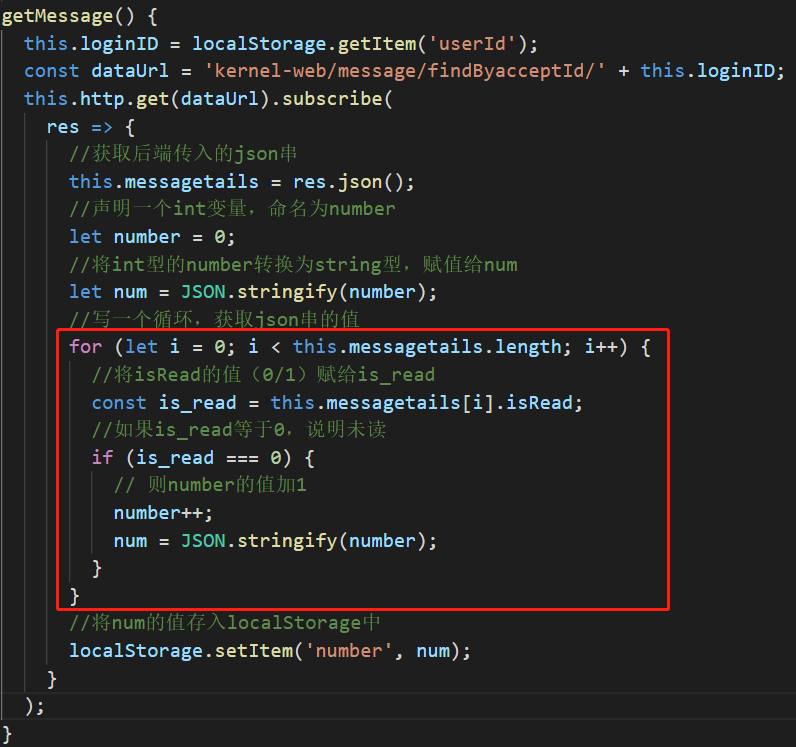This screenshot has height=747, width=796.
Task: Click the comment //写一个循环，获取json串的值
Action: click(214, 319)
